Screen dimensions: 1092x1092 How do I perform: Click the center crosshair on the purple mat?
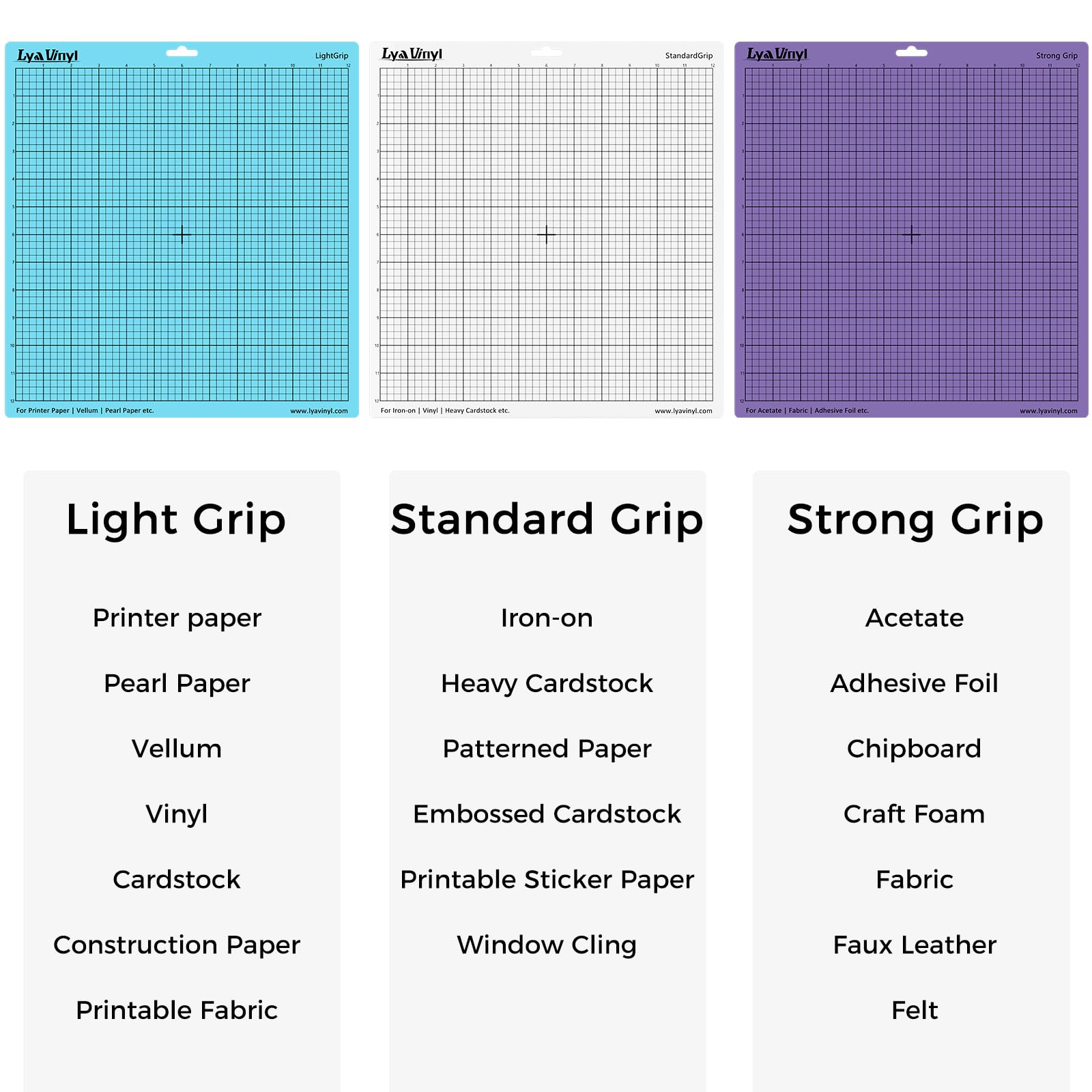[x=912, y=235]
